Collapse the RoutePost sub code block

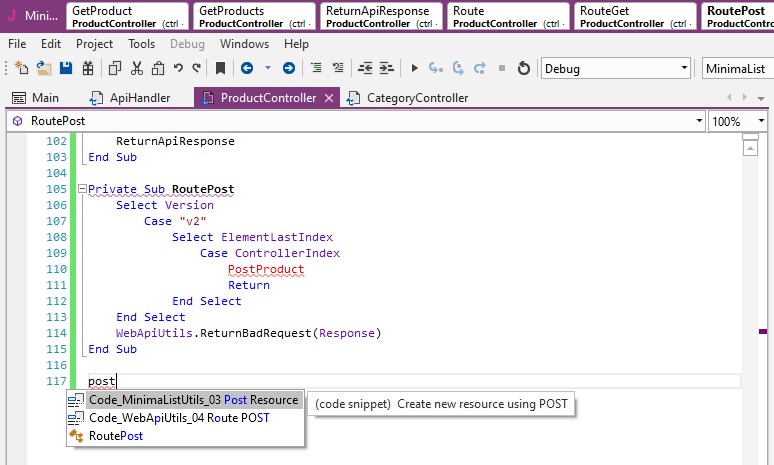80,189
